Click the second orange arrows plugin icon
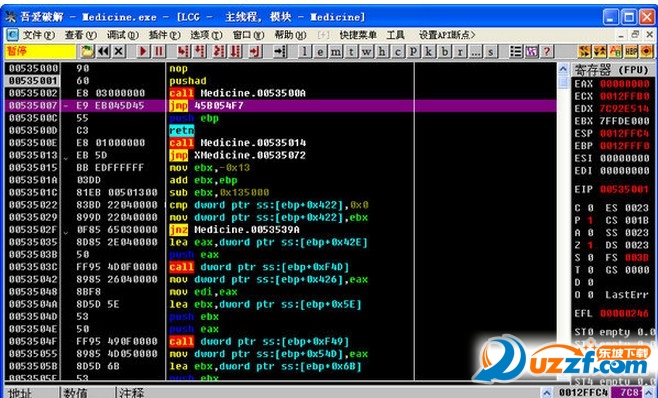The height and width of the screenshot is (398, 658). coord(600,51)
